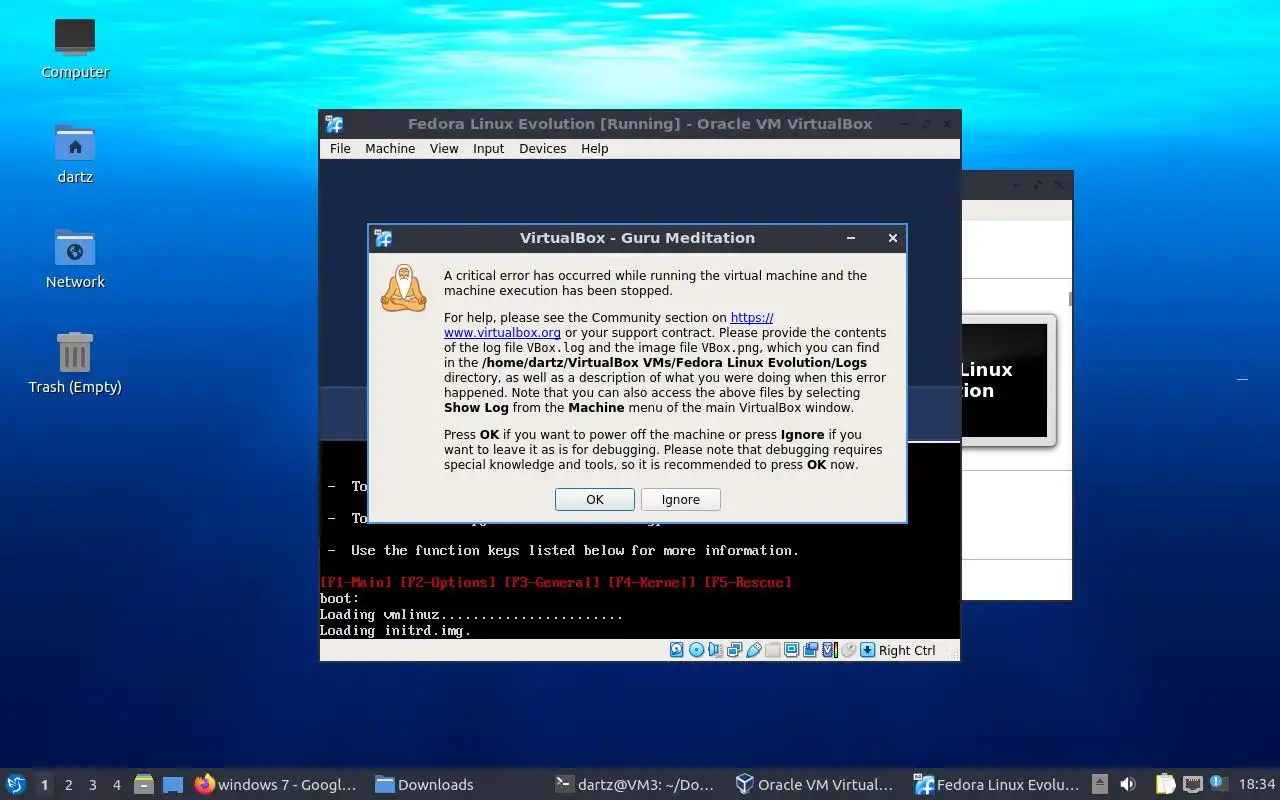The height and width of the screenshot is (800, 1280).
Task: Switch to the Firefox windows 7 taskbar entry
Action: pos(276,785)
